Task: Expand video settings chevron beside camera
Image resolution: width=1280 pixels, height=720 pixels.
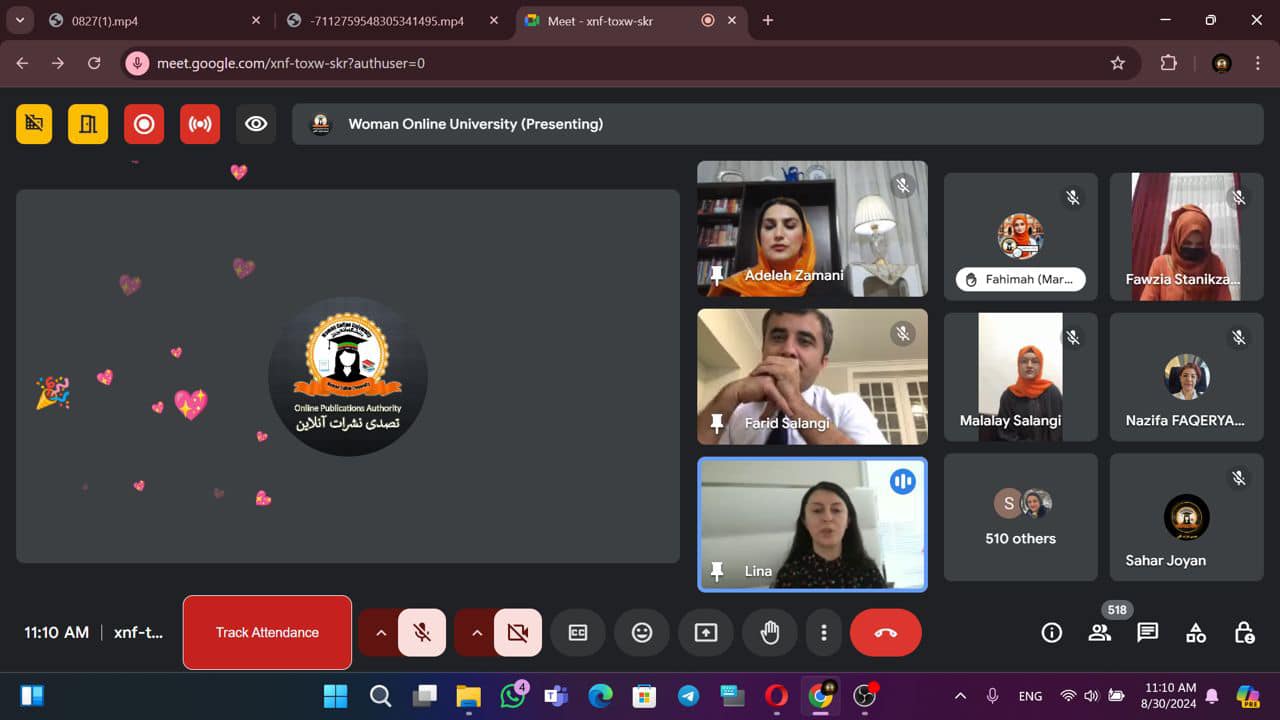Action: [476, 632]
